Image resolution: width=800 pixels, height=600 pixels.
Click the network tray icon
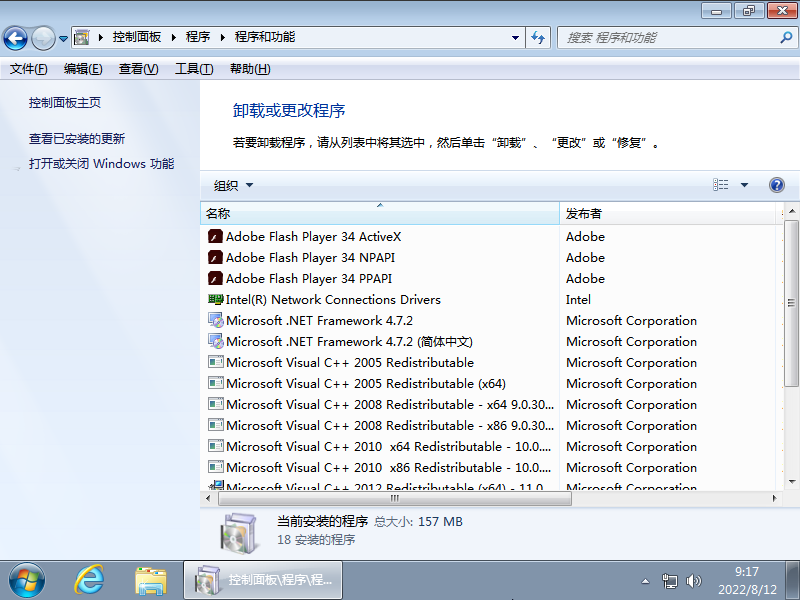coord(669,581)
